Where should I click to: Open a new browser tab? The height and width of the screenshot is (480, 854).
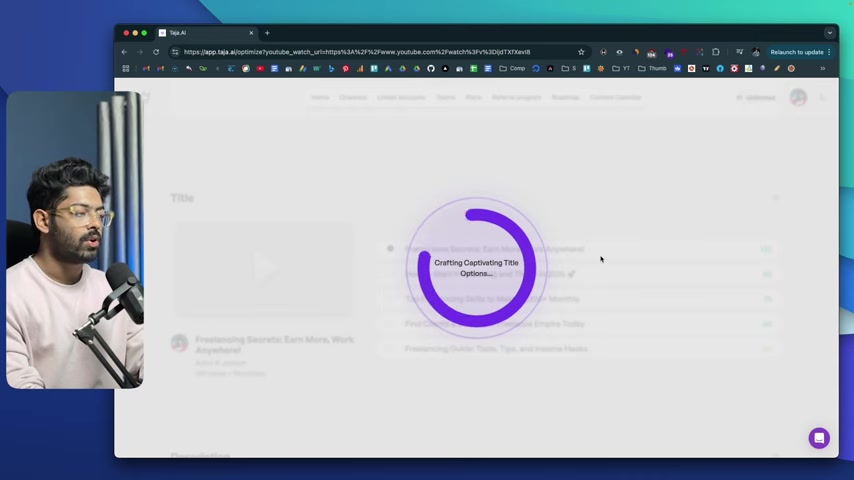pos(267,33)
